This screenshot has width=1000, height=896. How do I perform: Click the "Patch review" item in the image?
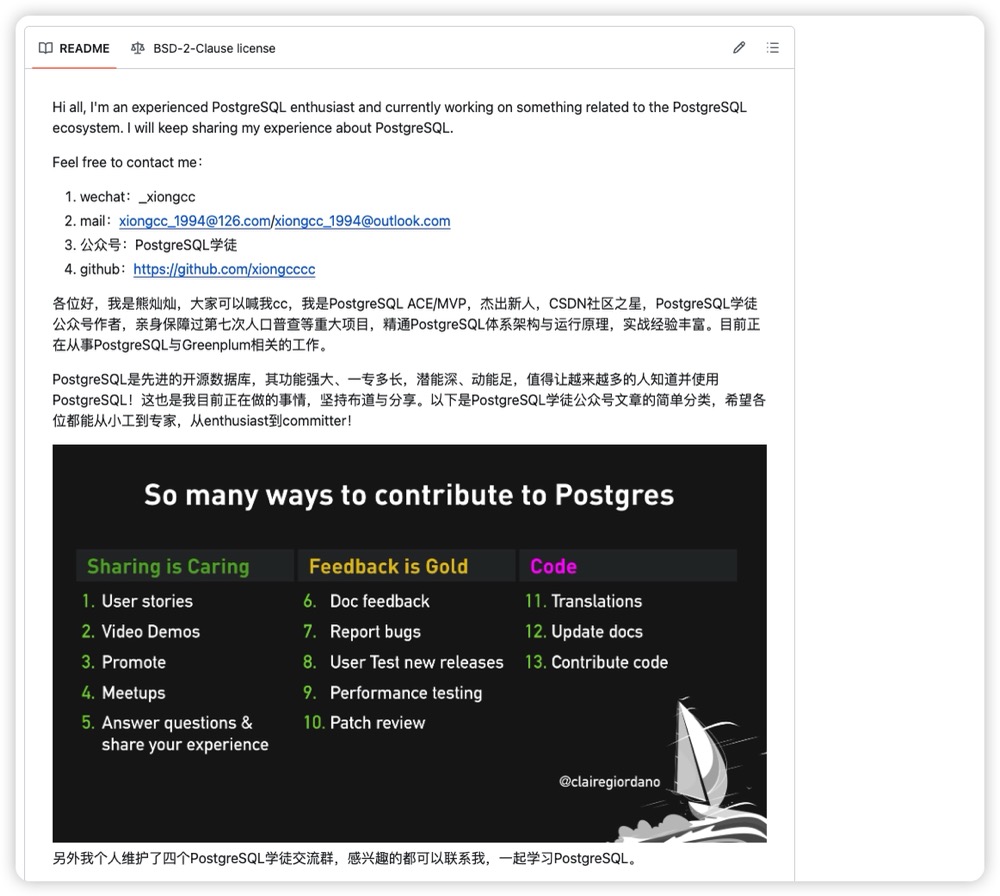pos(378,723)
